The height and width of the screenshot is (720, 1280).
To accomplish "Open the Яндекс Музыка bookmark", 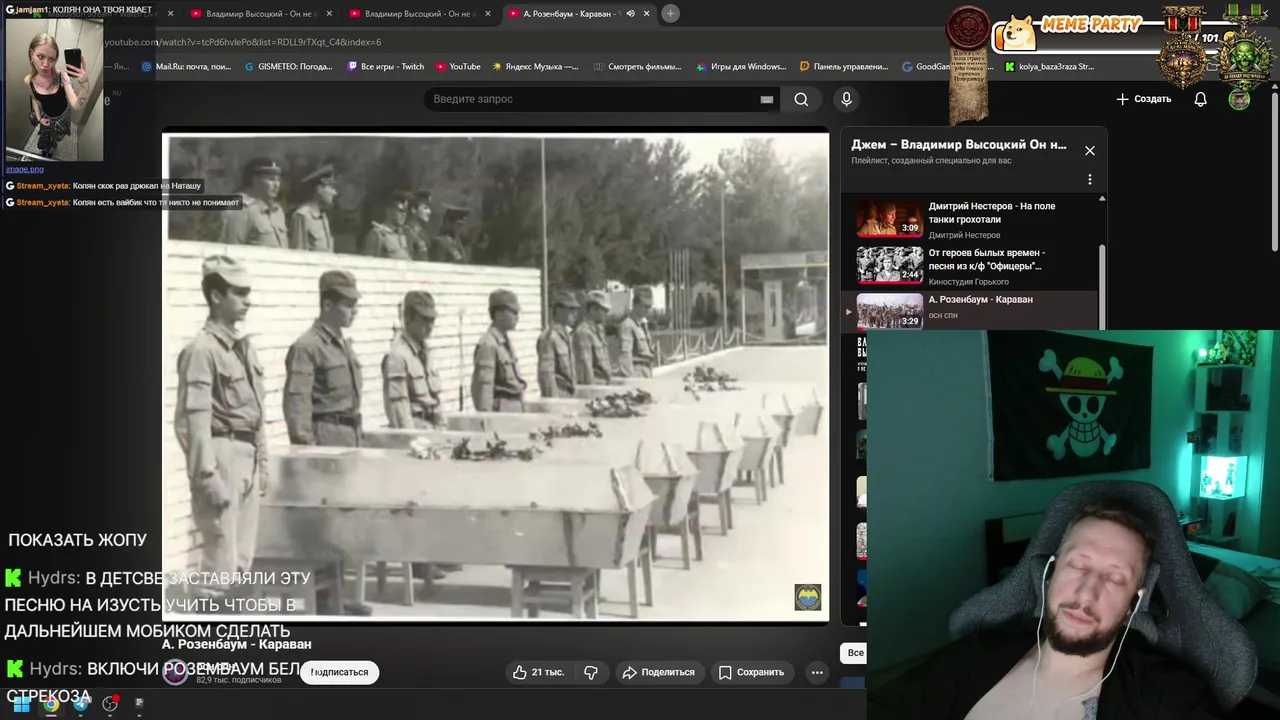I will (535, 67).
